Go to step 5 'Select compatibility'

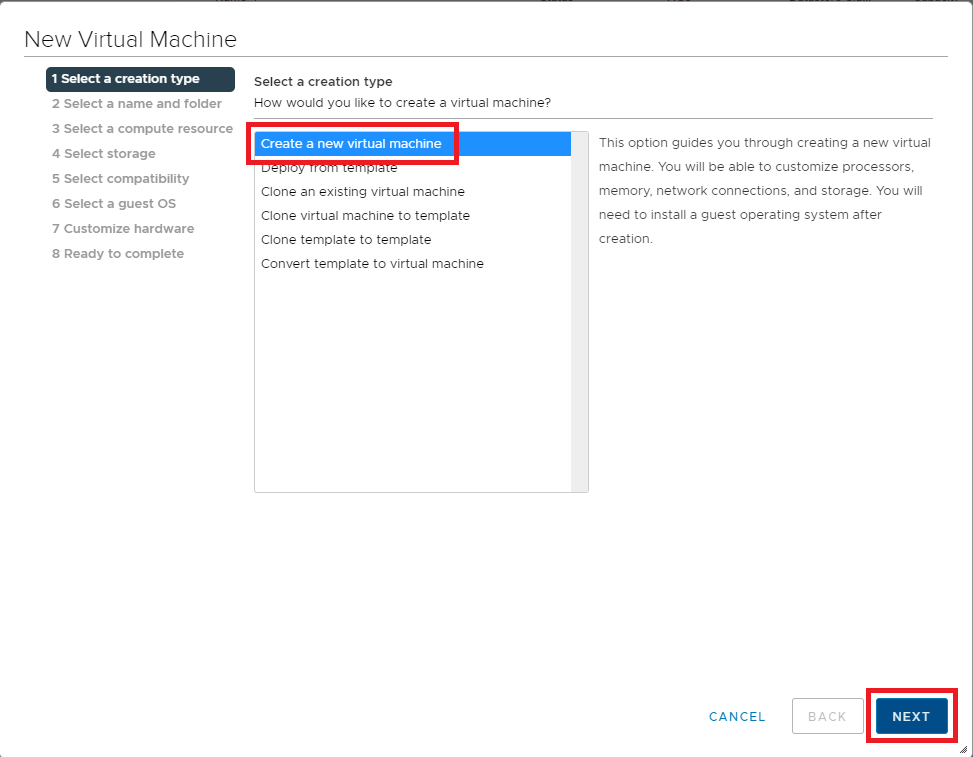pyautogui.click(x=121, y=179)
